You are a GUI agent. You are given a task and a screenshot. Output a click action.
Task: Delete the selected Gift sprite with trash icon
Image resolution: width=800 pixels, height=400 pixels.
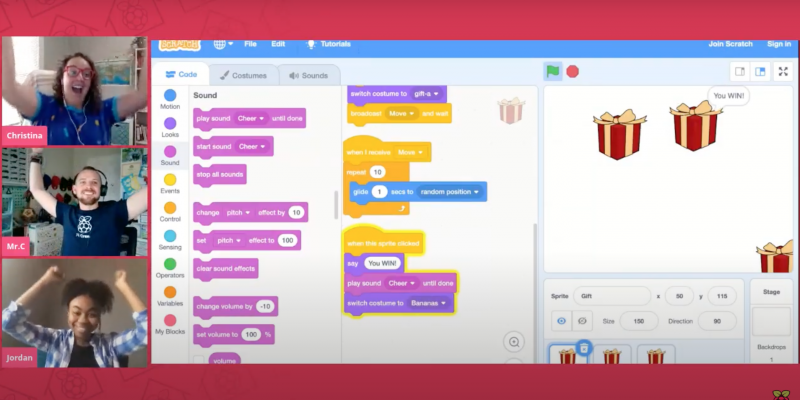point(584,348)
